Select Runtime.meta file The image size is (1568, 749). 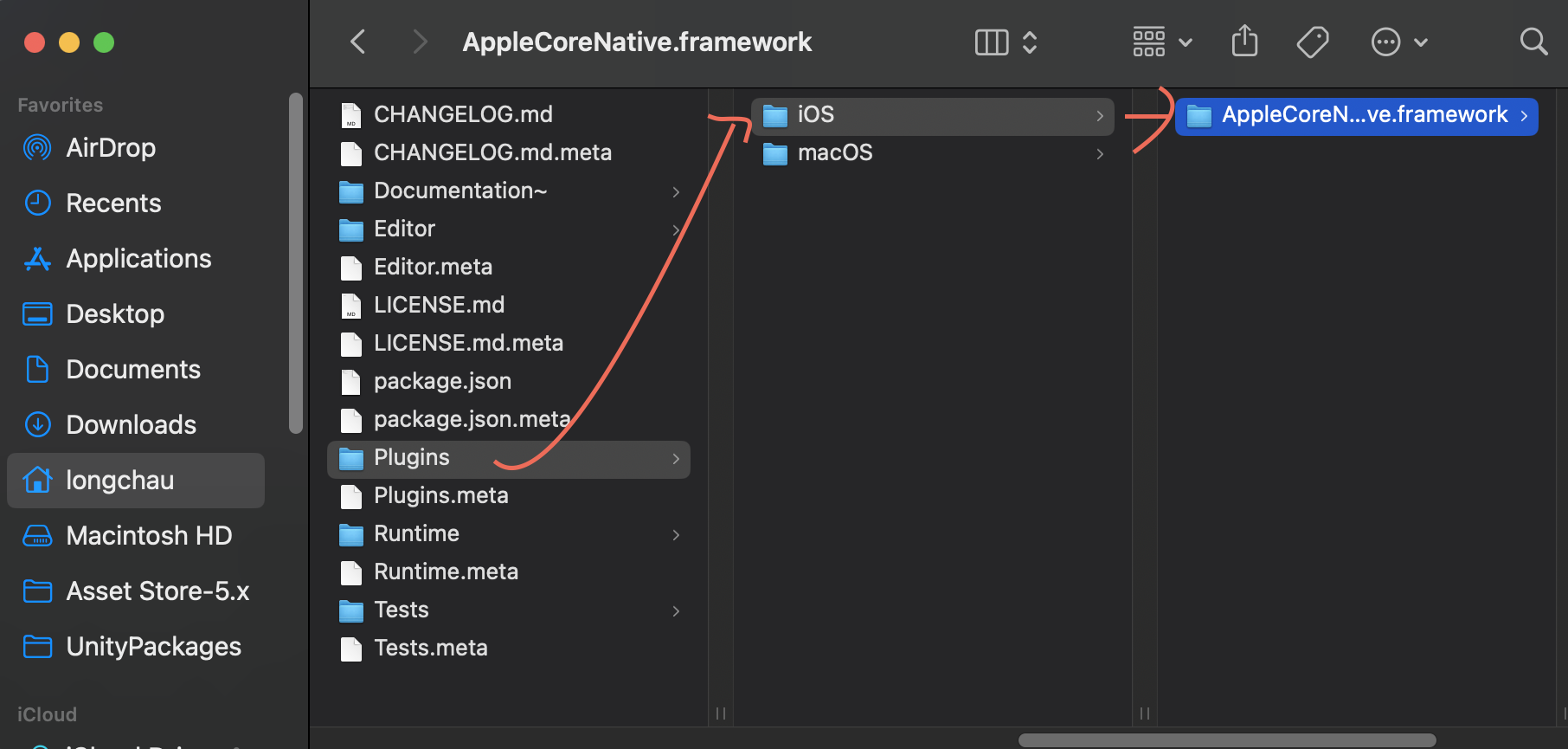509,571
